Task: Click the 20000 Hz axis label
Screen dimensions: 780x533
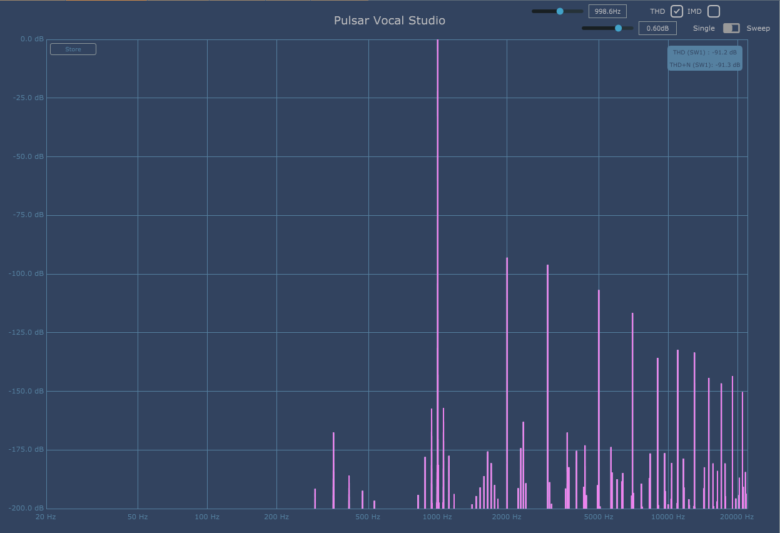Action: [x=737, y=517]
